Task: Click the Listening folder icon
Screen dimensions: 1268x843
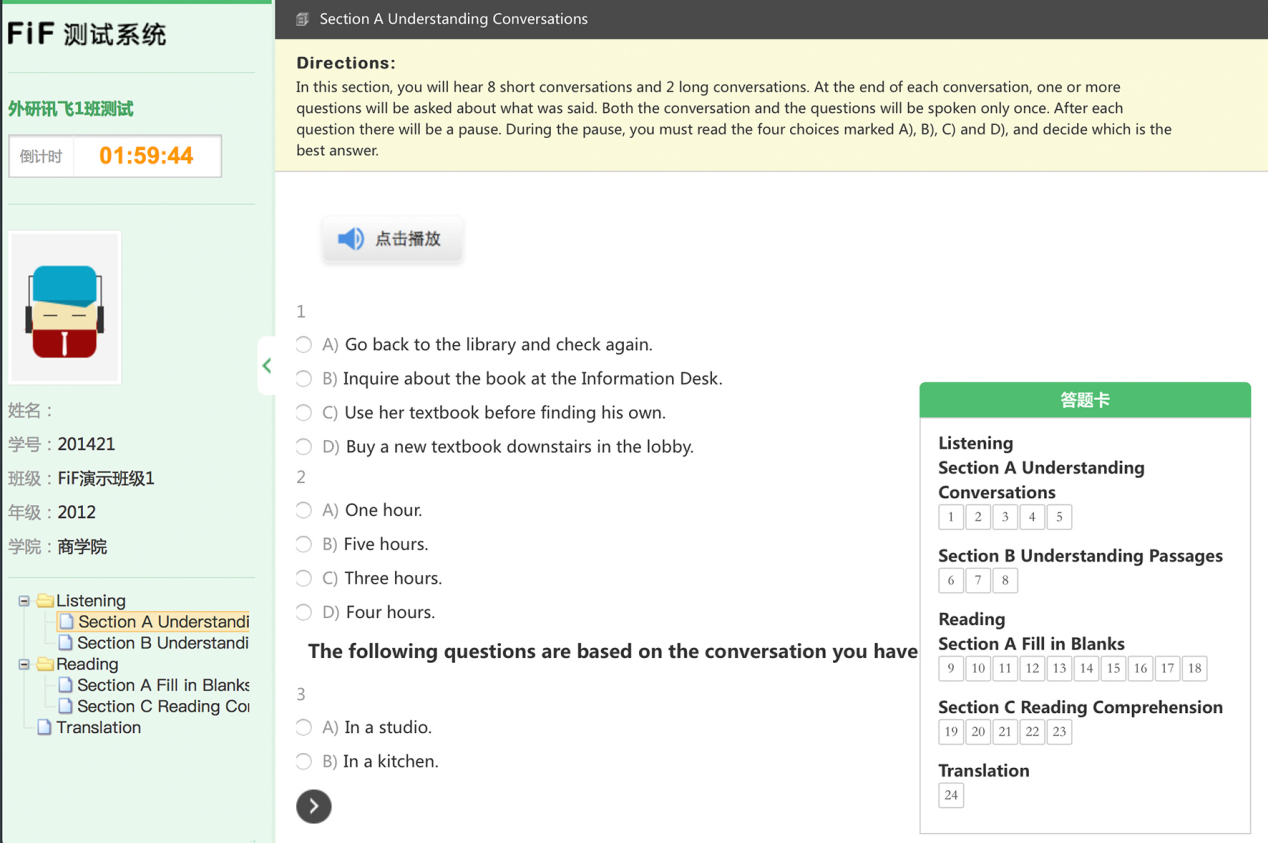Action: (x=45, y=601)
